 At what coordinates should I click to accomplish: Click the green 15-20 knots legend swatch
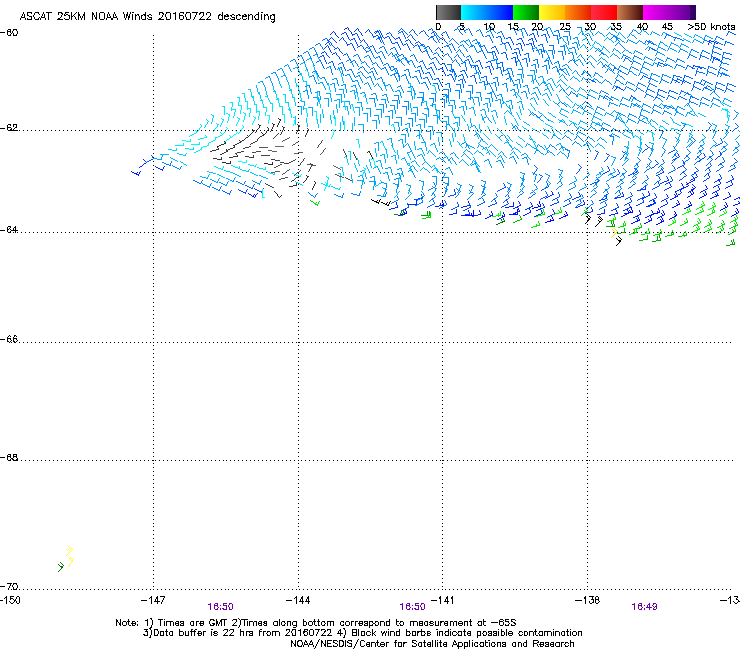pyautogui.click(x=526, y=12)
